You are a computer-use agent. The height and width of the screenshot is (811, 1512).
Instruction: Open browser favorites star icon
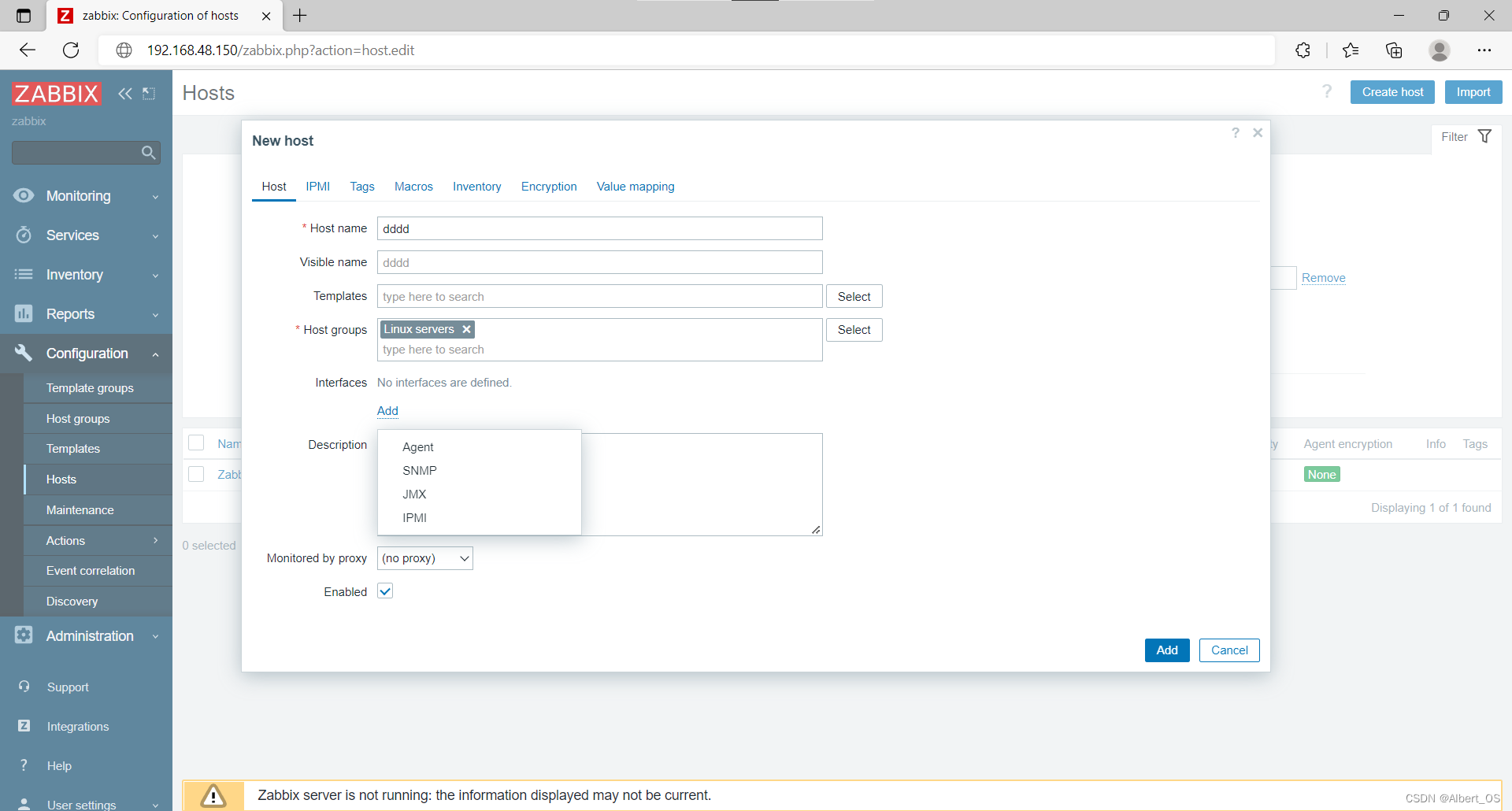(x=1351, y=50)
